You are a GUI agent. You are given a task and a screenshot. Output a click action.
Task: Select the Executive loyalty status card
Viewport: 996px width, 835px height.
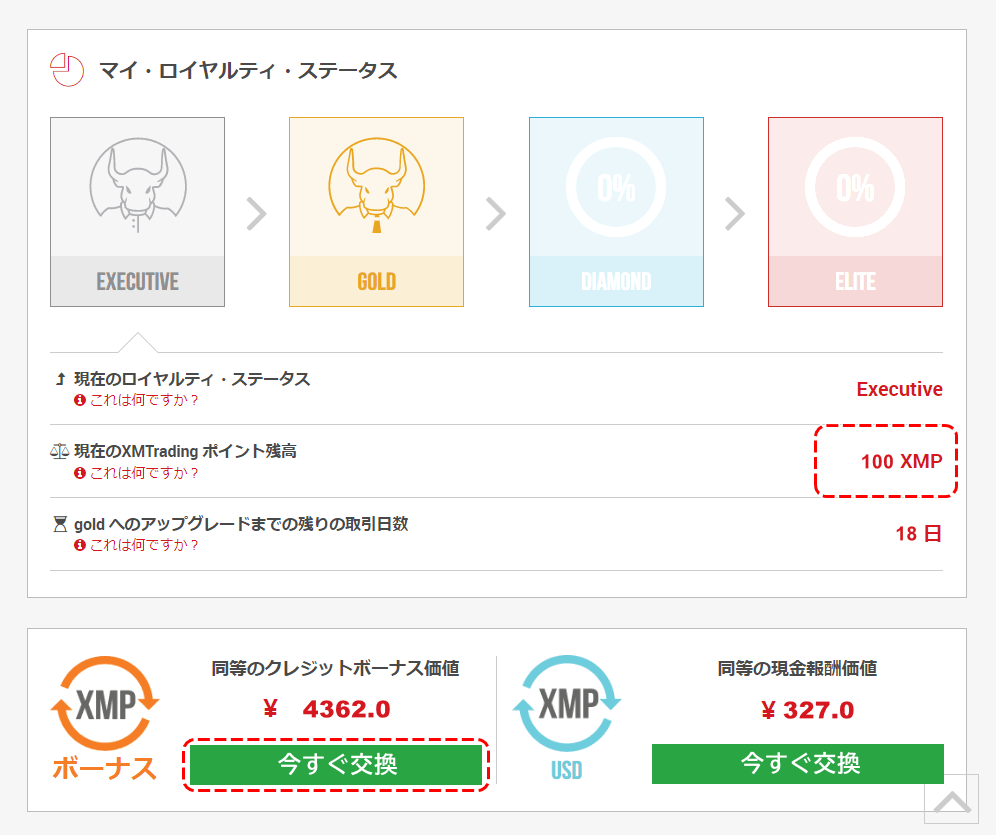coord(137,212)
